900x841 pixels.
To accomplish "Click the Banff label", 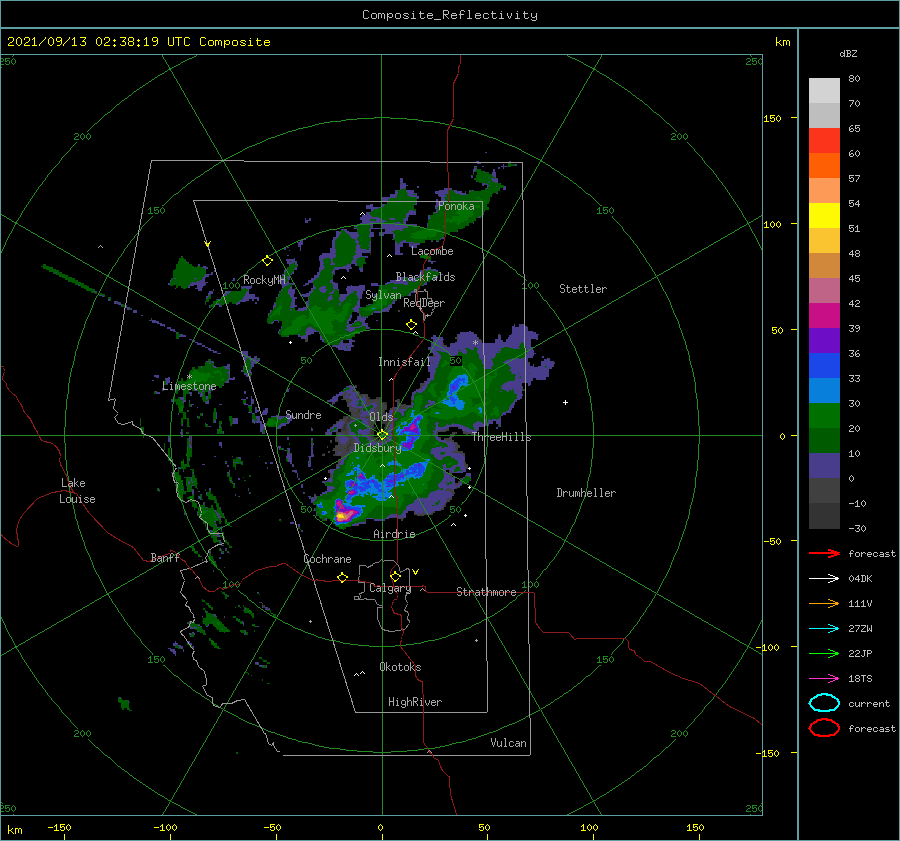I will pyautogui.click(x=165, y=557).
